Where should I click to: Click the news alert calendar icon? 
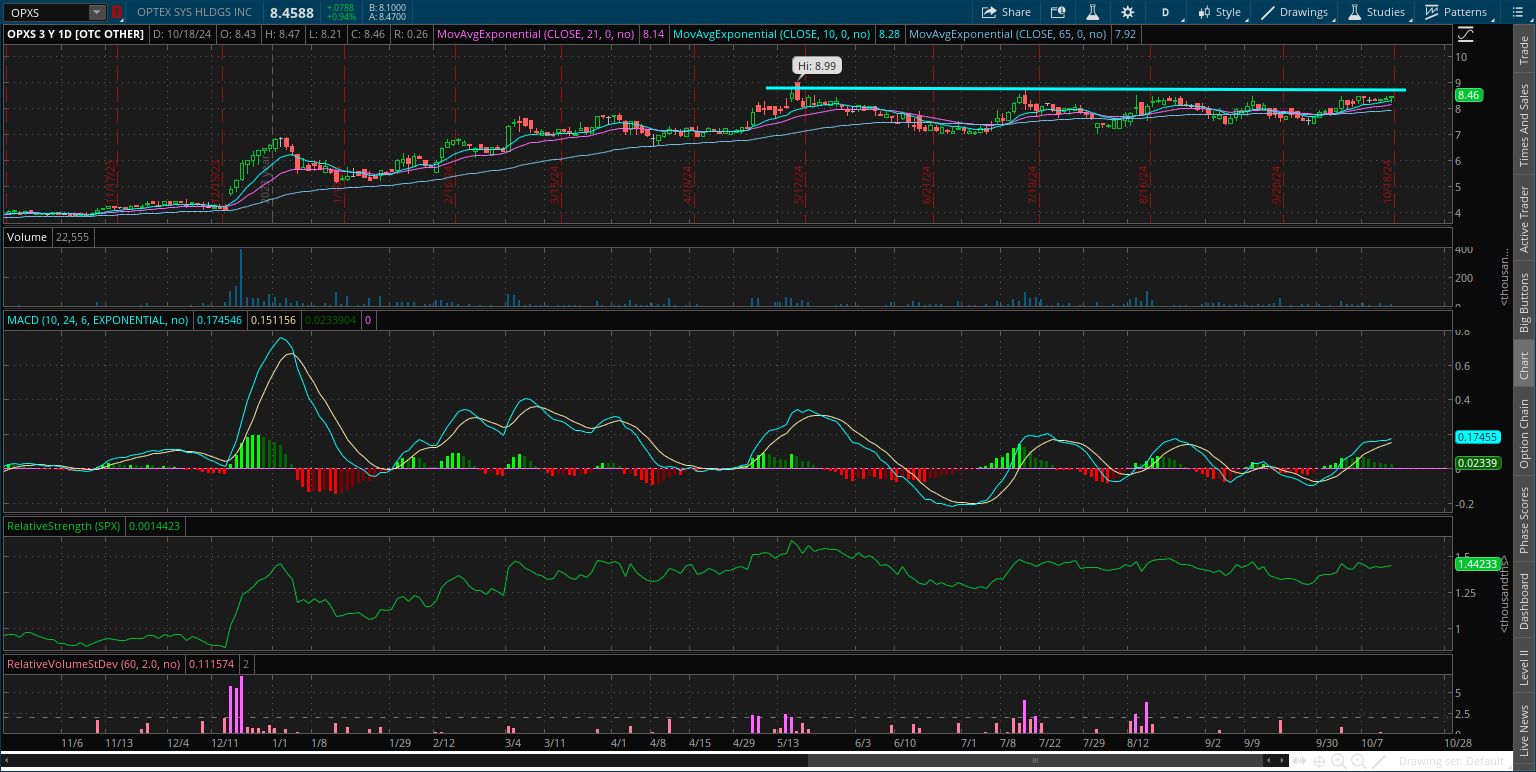1059,12
